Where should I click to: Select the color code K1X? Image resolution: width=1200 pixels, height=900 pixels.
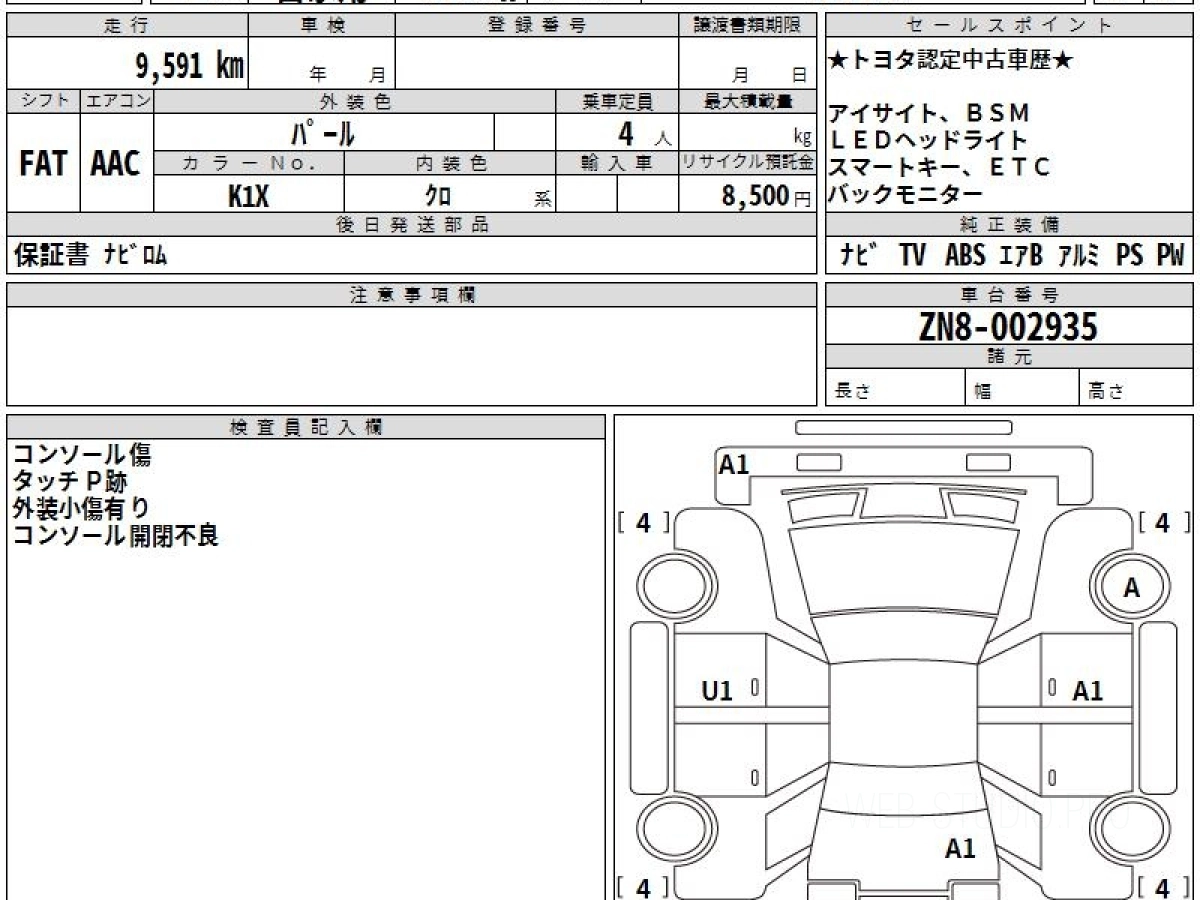[249, 195]
